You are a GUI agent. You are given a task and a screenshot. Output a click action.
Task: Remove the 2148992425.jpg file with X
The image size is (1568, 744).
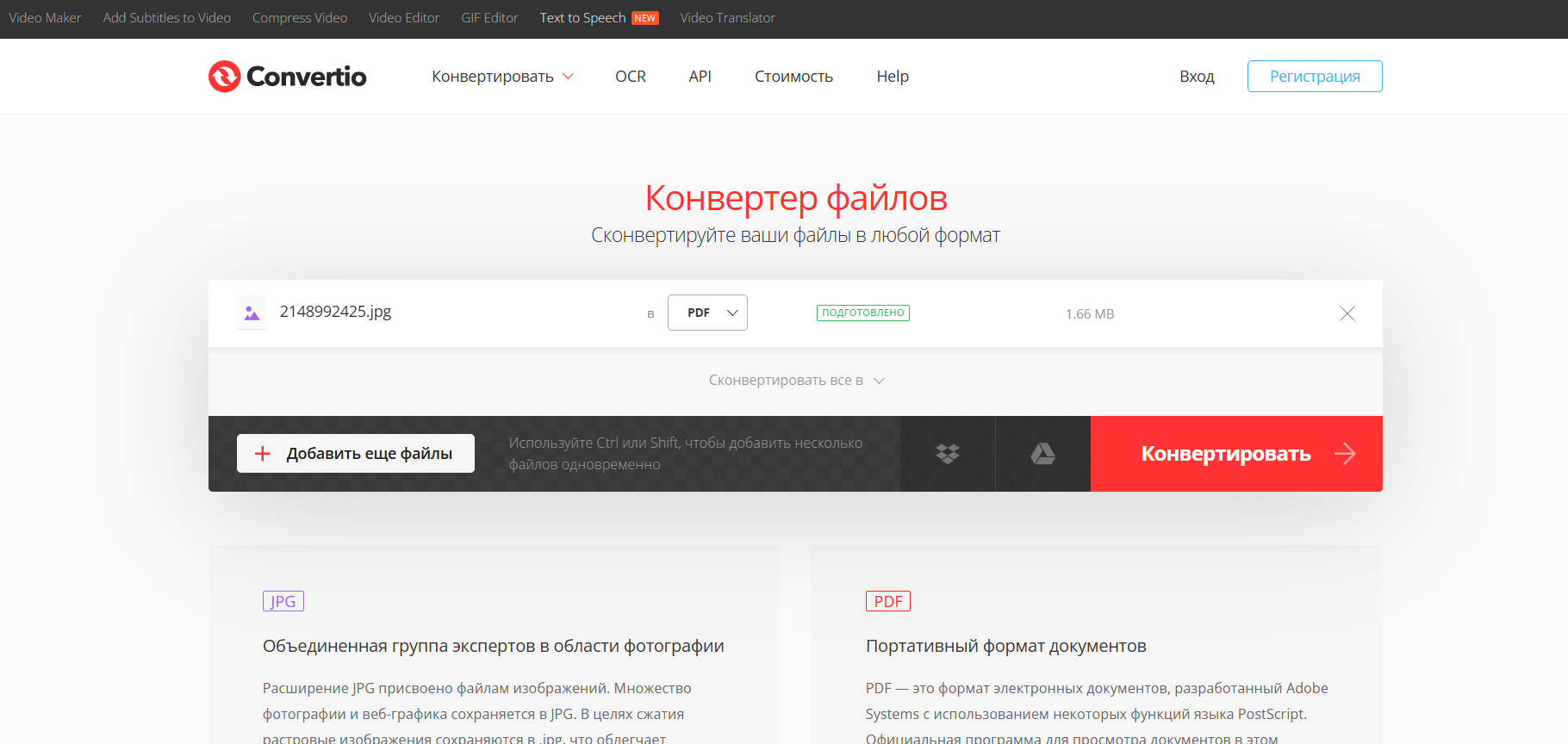[x=1347, y=313]
